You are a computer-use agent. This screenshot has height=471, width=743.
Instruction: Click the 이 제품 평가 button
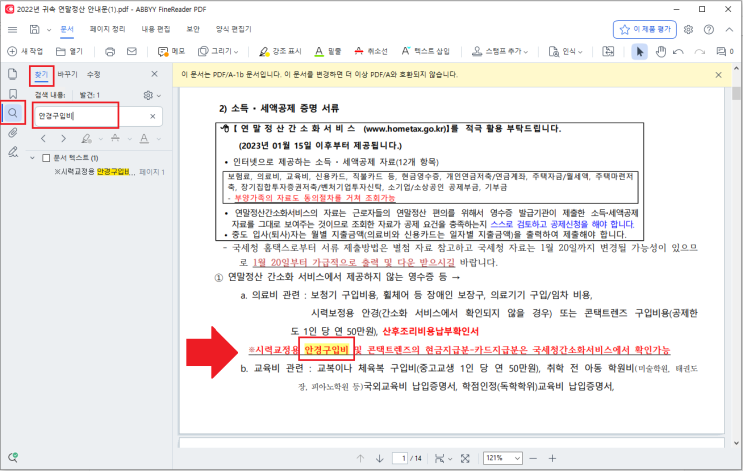[x=644, y=29]
